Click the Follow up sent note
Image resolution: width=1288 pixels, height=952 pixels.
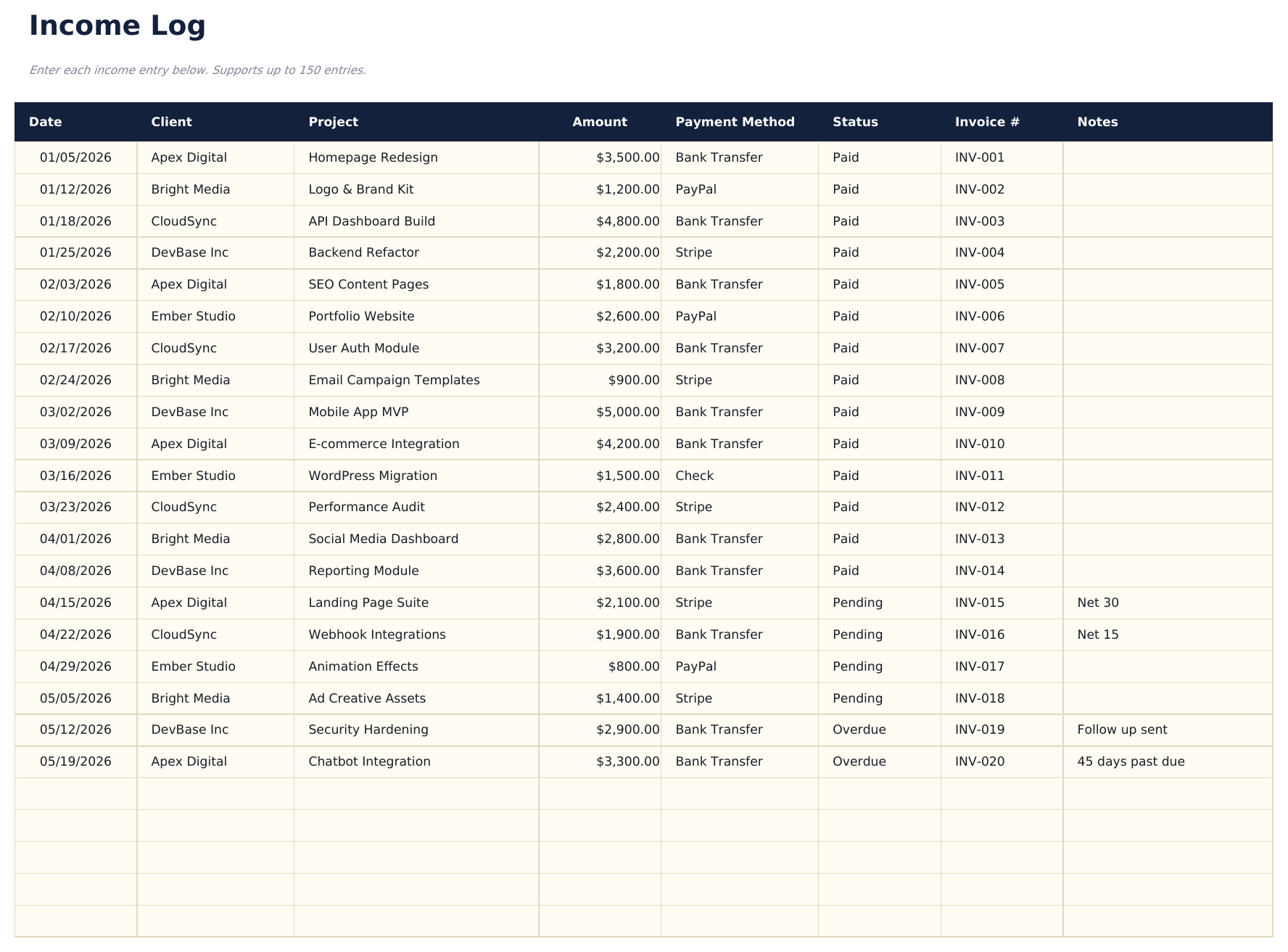[1123, 729]
